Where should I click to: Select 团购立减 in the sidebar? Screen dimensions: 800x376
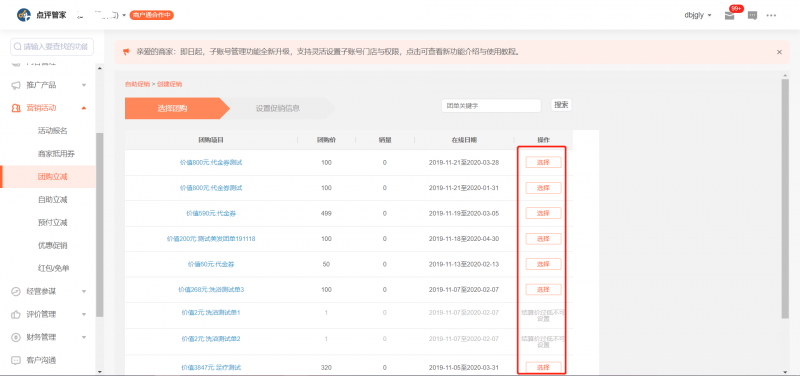click(48, 177)
